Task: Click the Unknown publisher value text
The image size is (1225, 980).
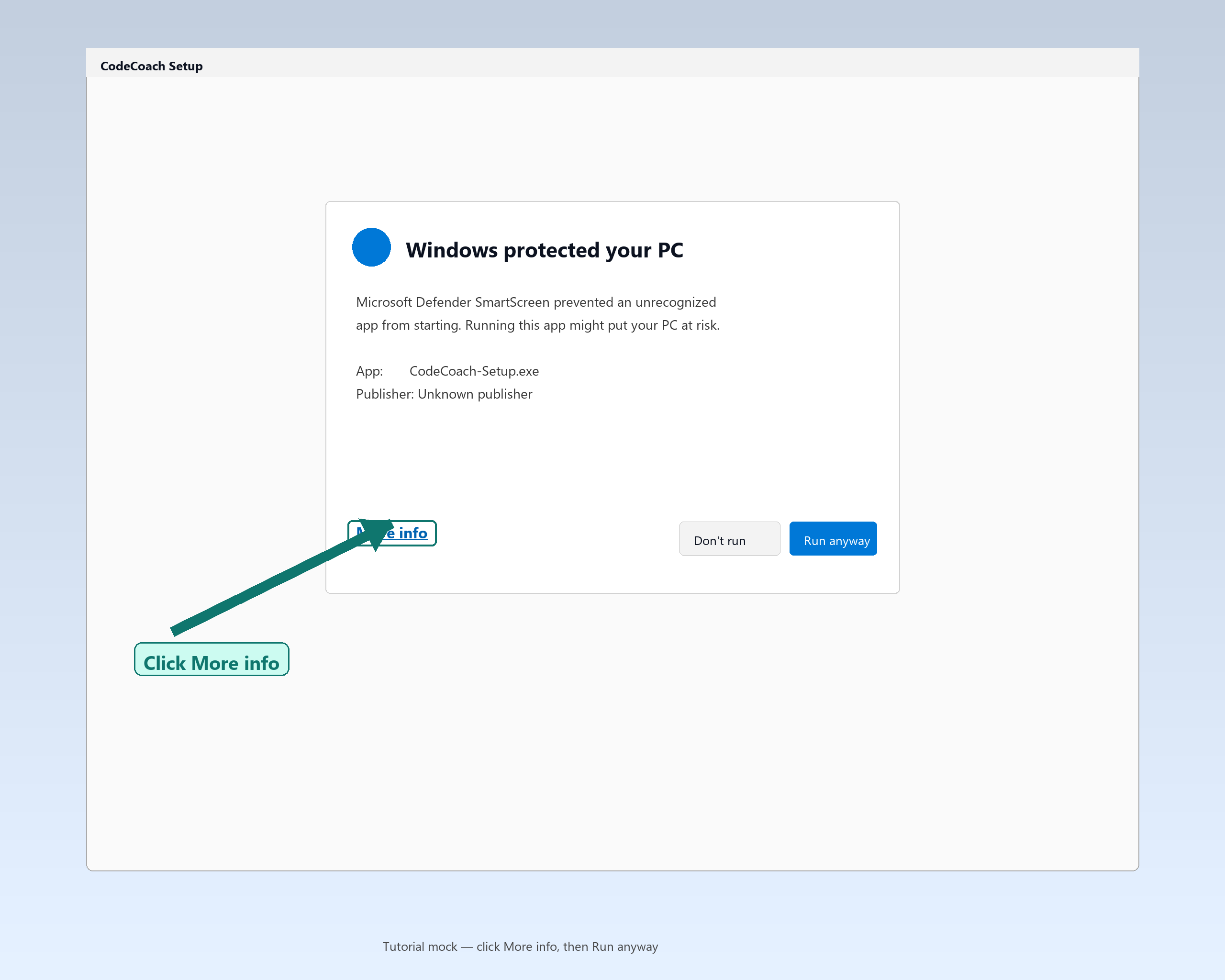Action: 475,394
